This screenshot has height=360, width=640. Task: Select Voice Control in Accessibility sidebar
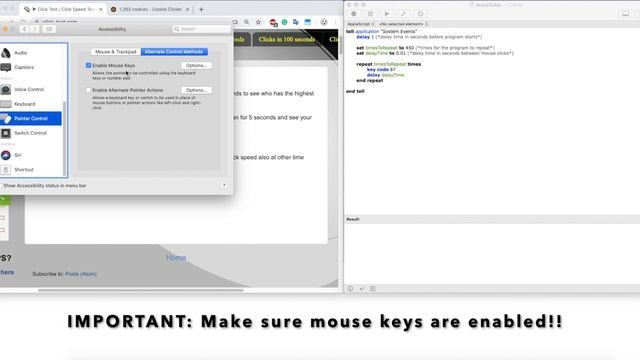point(31,89)
